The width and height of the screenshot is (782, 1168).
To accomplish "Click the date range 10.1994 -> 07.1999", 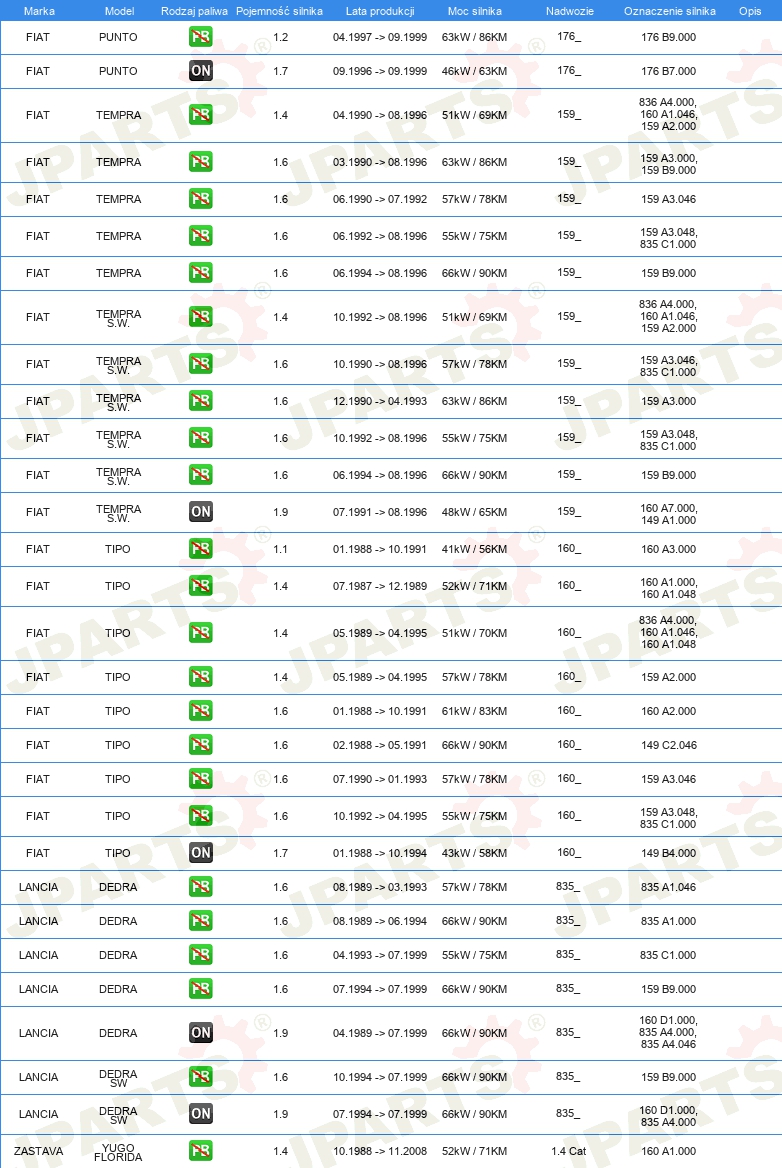I will [380, 1077].
